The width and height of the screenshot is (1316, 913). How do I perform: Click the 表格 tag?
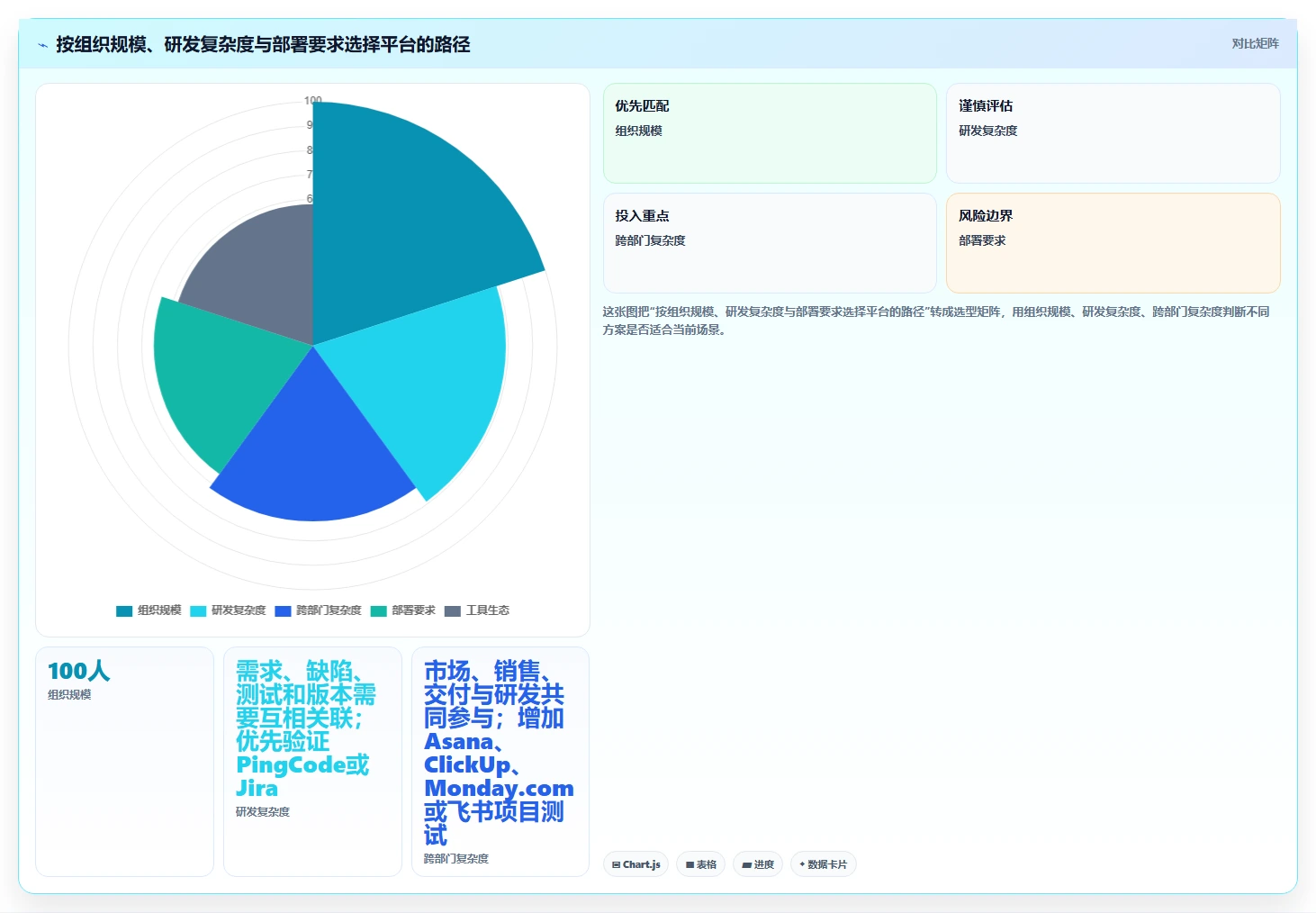pos(701,864)
